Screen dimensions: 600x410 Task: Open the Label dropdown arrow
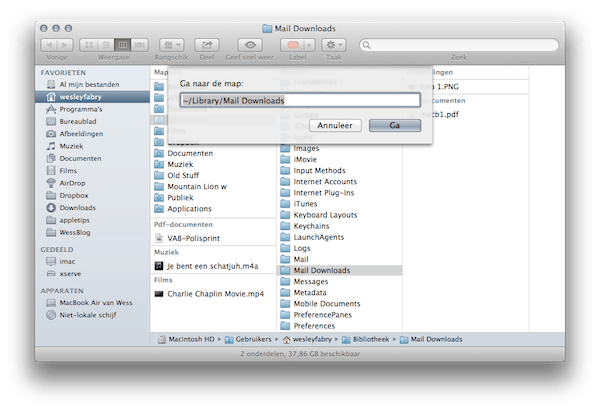click(x=309, y=45)
